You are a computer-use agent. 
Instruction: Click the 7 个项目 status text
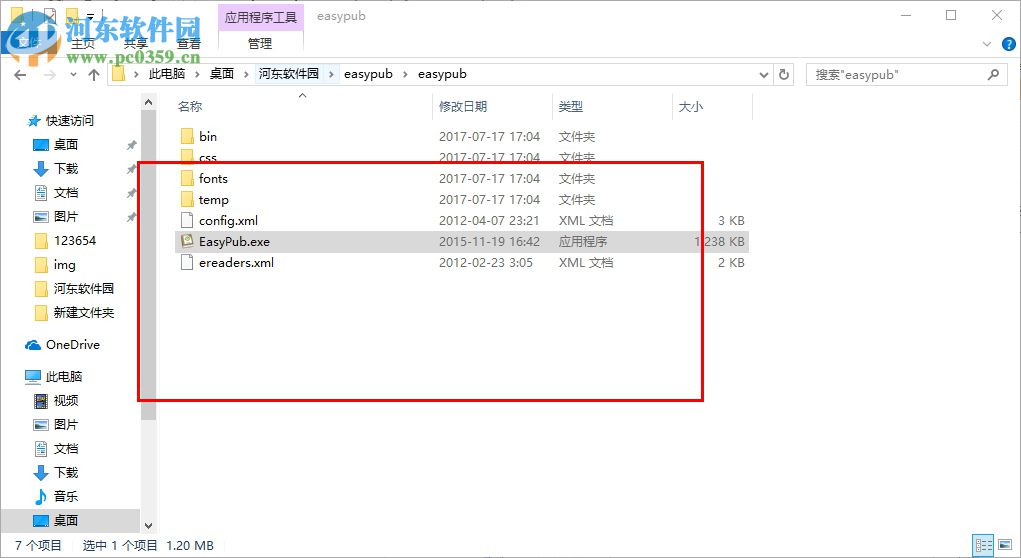(38, 546)
